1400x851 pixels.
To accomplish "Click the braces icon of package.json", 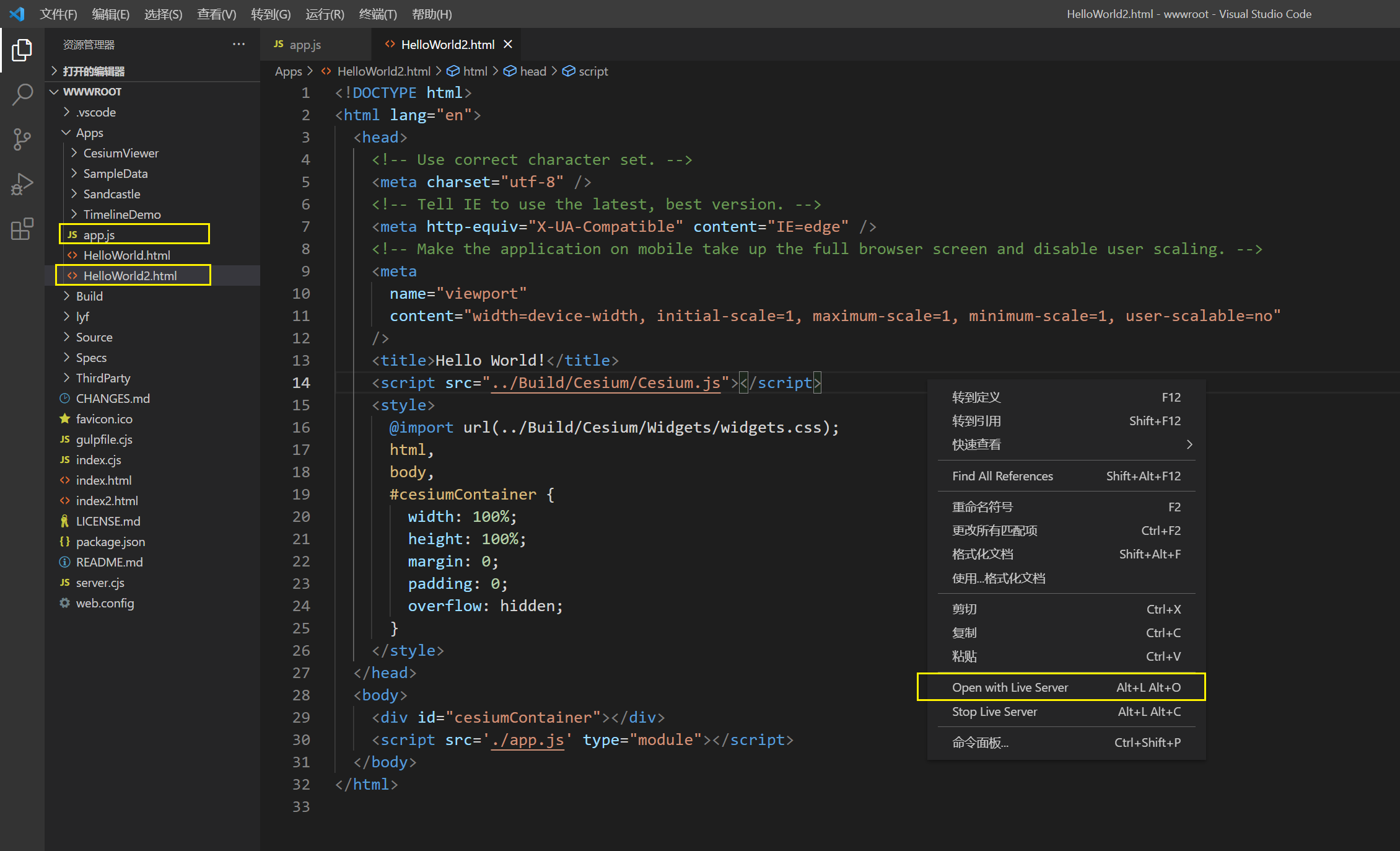I will (x=64, y=542).
